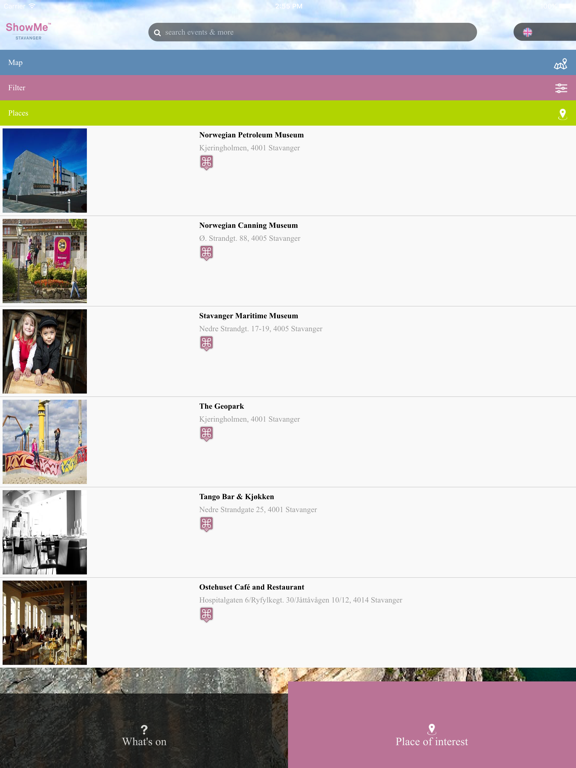576x768 pixels.
Task: Select address Hospitalgaten 6/Ryfylkegt. 30
Action: point(300,600)
